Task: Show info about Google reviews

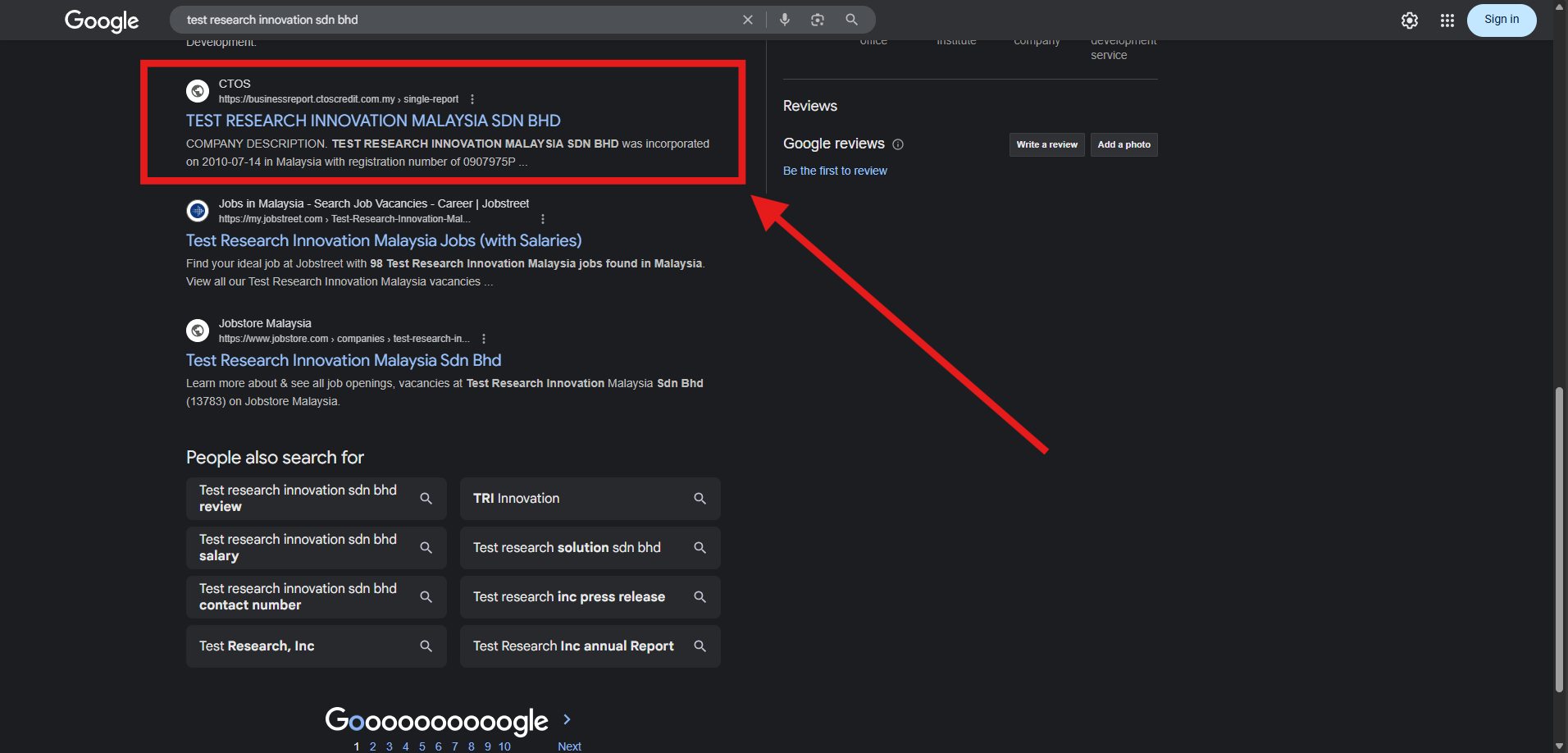Action: point(898,144)
